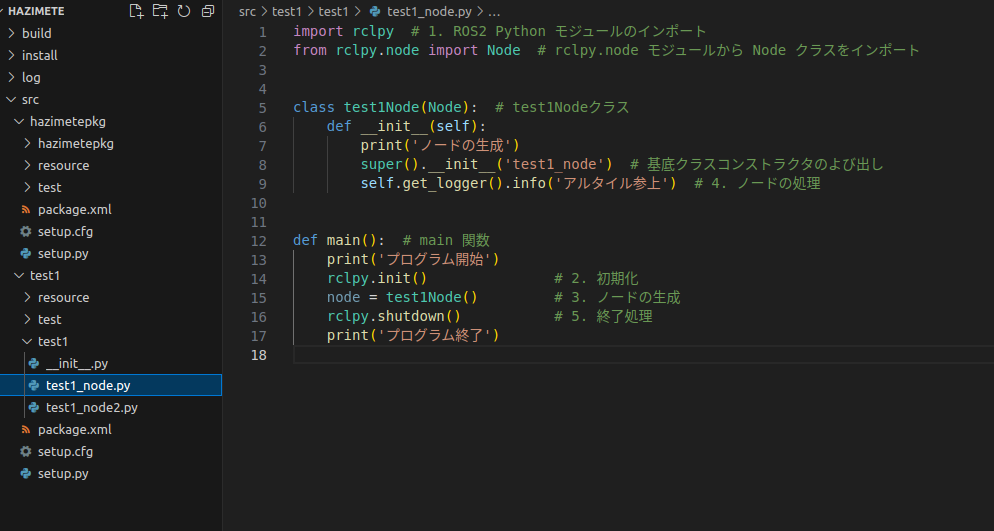Click the breadcrumb ellipsis after test1_node.py
994x531 pixels.
[492, 12]
